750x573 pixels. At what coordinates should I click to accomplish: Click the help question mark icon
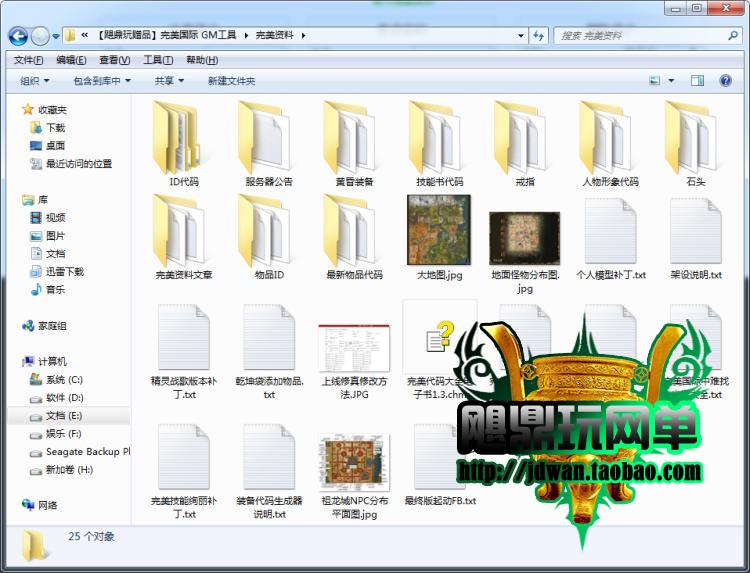tap(727, 81)
